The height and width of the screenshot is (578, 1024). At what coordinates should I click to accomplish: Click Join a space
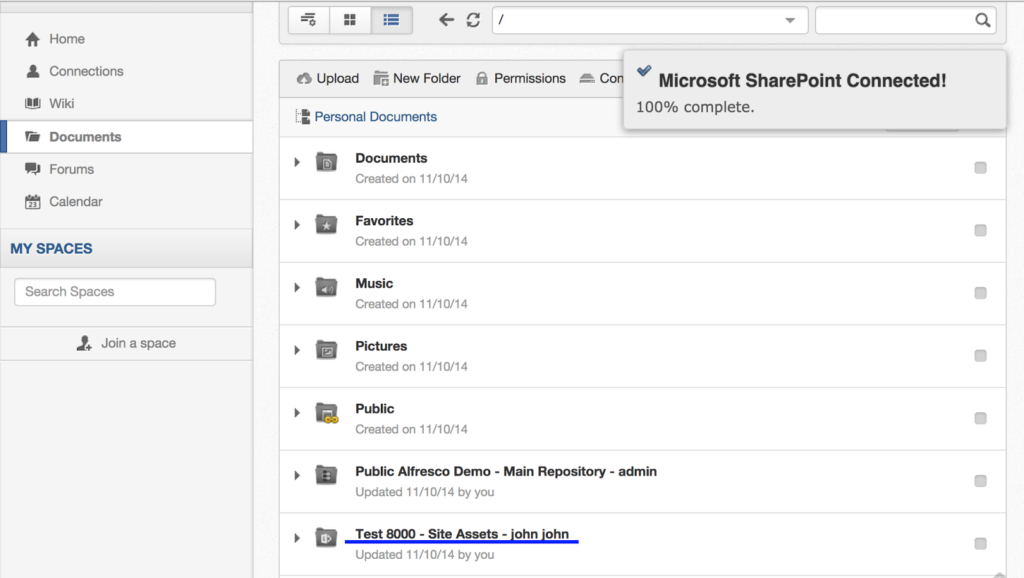point(128,342)
